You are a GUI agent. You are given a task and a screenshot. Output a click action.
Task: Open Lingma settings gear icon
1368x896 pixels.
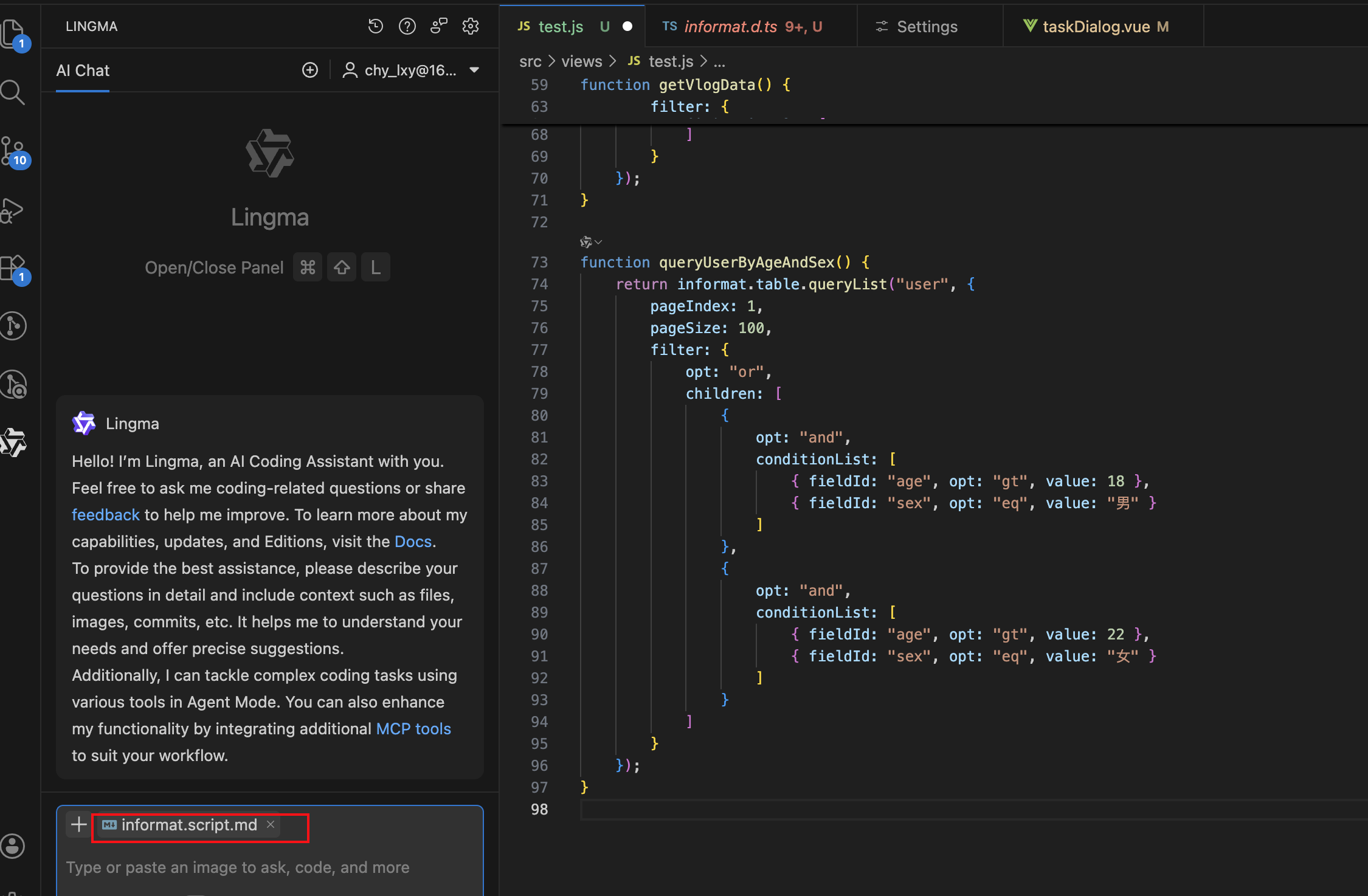[470, 26]
